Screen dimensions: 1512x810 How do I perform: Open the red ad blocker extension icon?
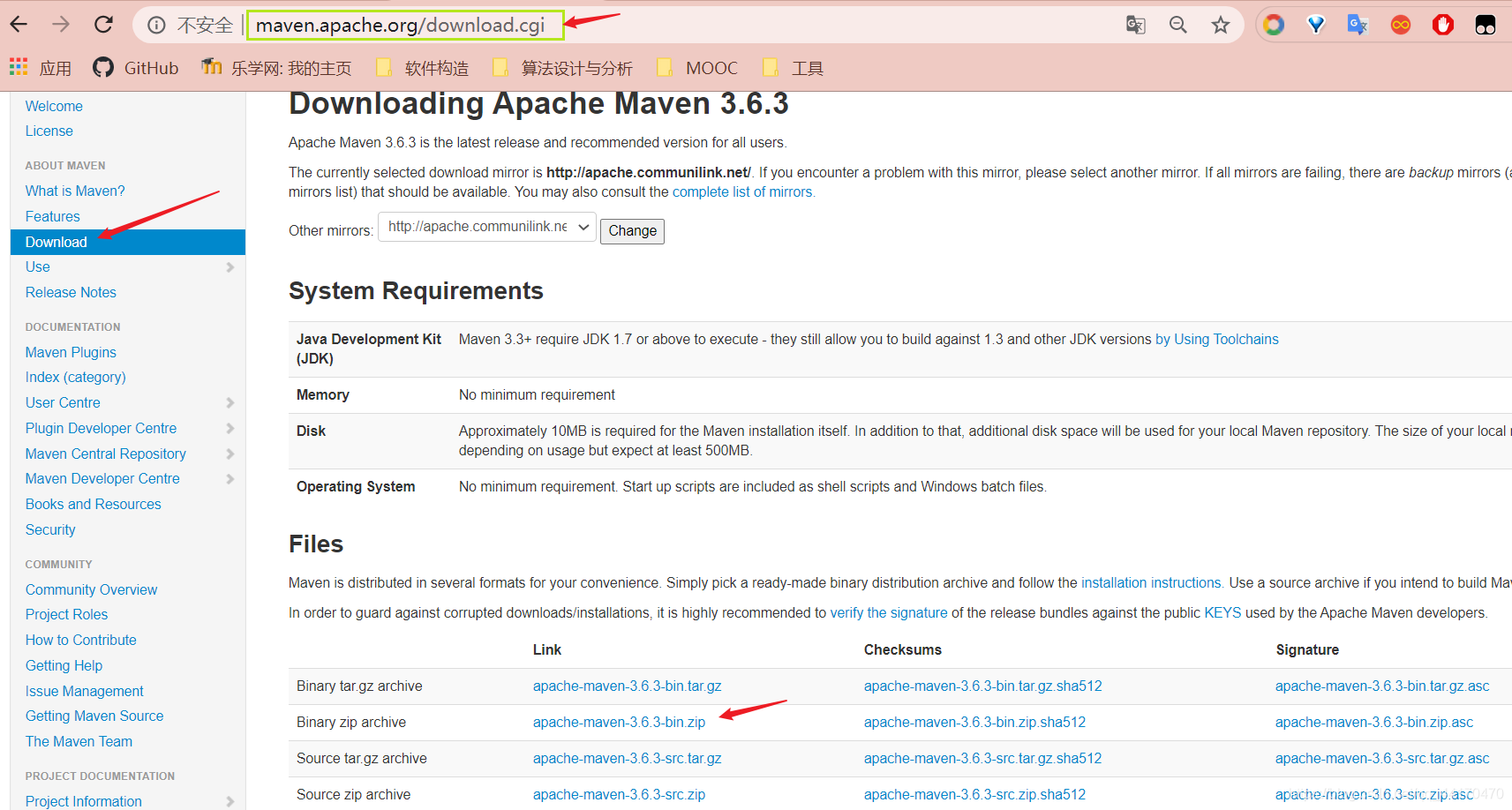coord(1443,25)
